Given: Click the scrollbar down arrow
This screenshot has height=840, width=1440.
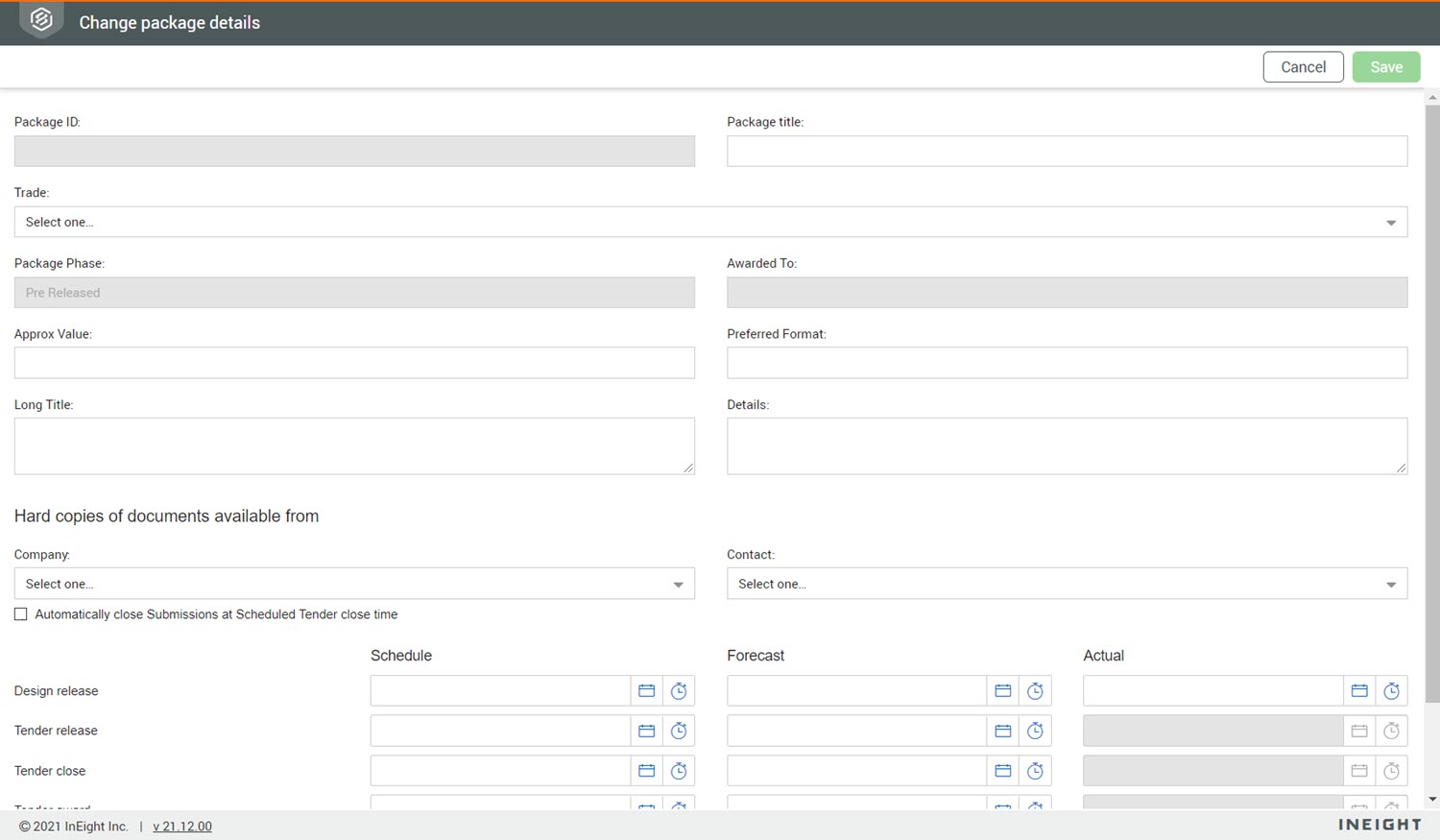Looking at the screenshot, I should [x=1432, y=799].
